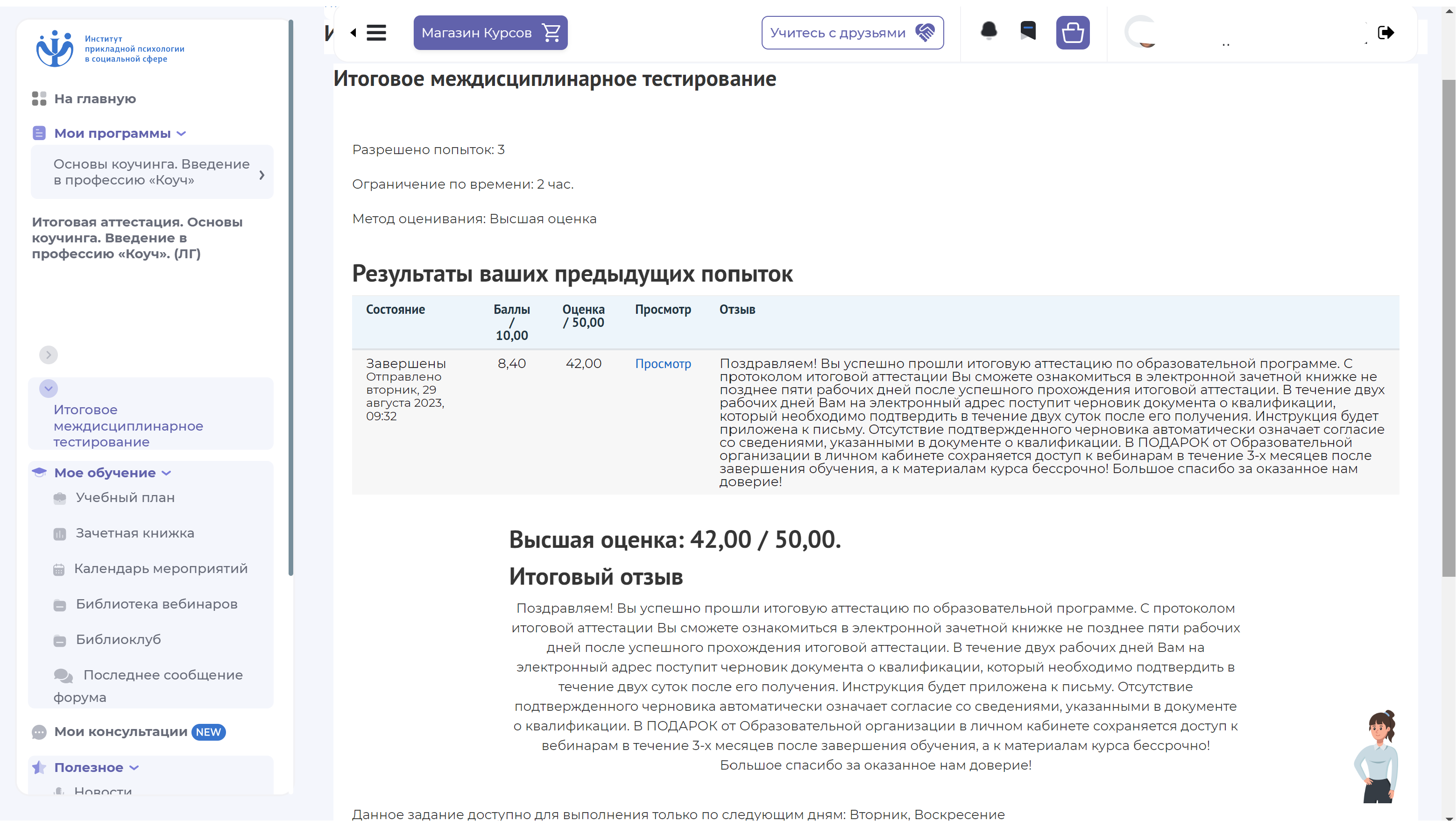Click the На главную grid icon
The width and height of the screenshot is (1456, 821).
pos(39,99)
